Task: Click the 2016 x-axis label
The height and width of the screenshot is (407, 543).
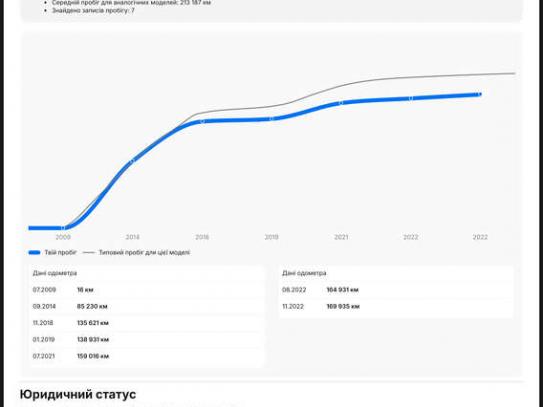Action: [202, 237]
